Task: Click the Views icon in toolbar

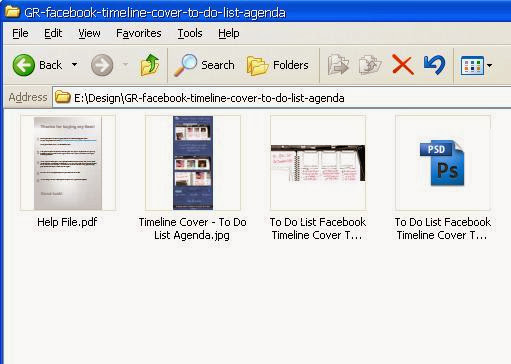Action: (x=472, y=65)
